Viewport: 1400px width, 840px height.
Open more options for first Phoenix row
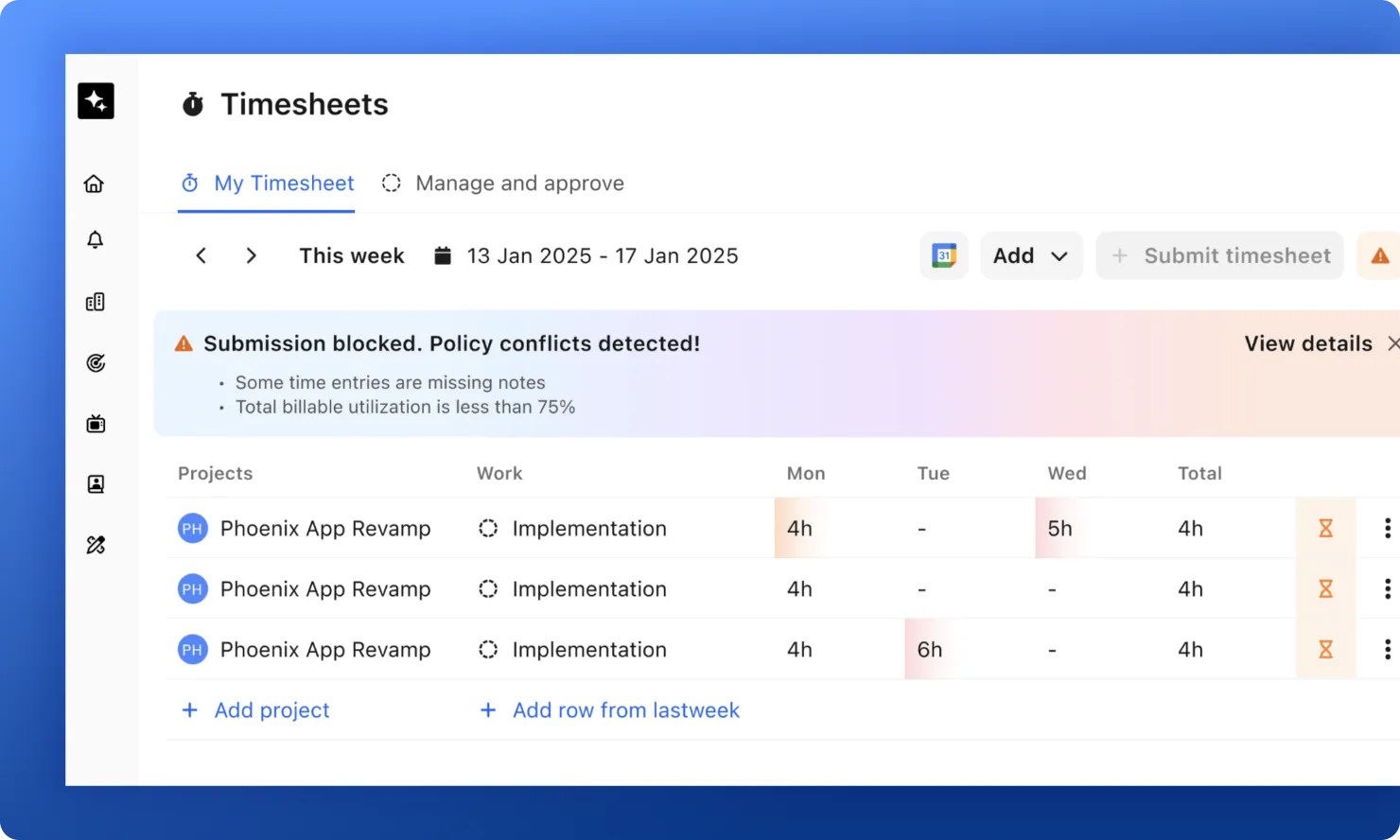point(1387,528)
